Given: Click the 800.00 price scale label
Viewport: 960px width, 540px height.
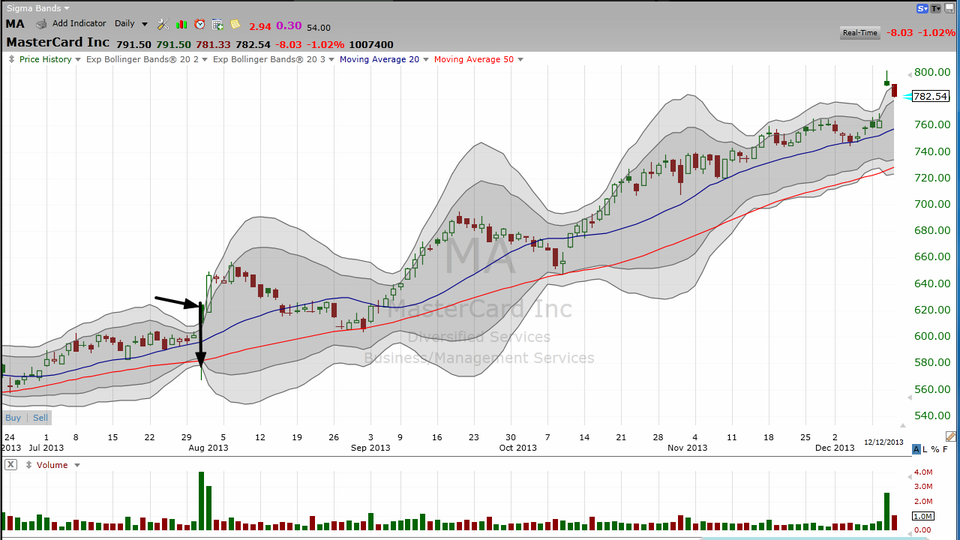Looking at the screenshot, I should (x=932, y=72).
